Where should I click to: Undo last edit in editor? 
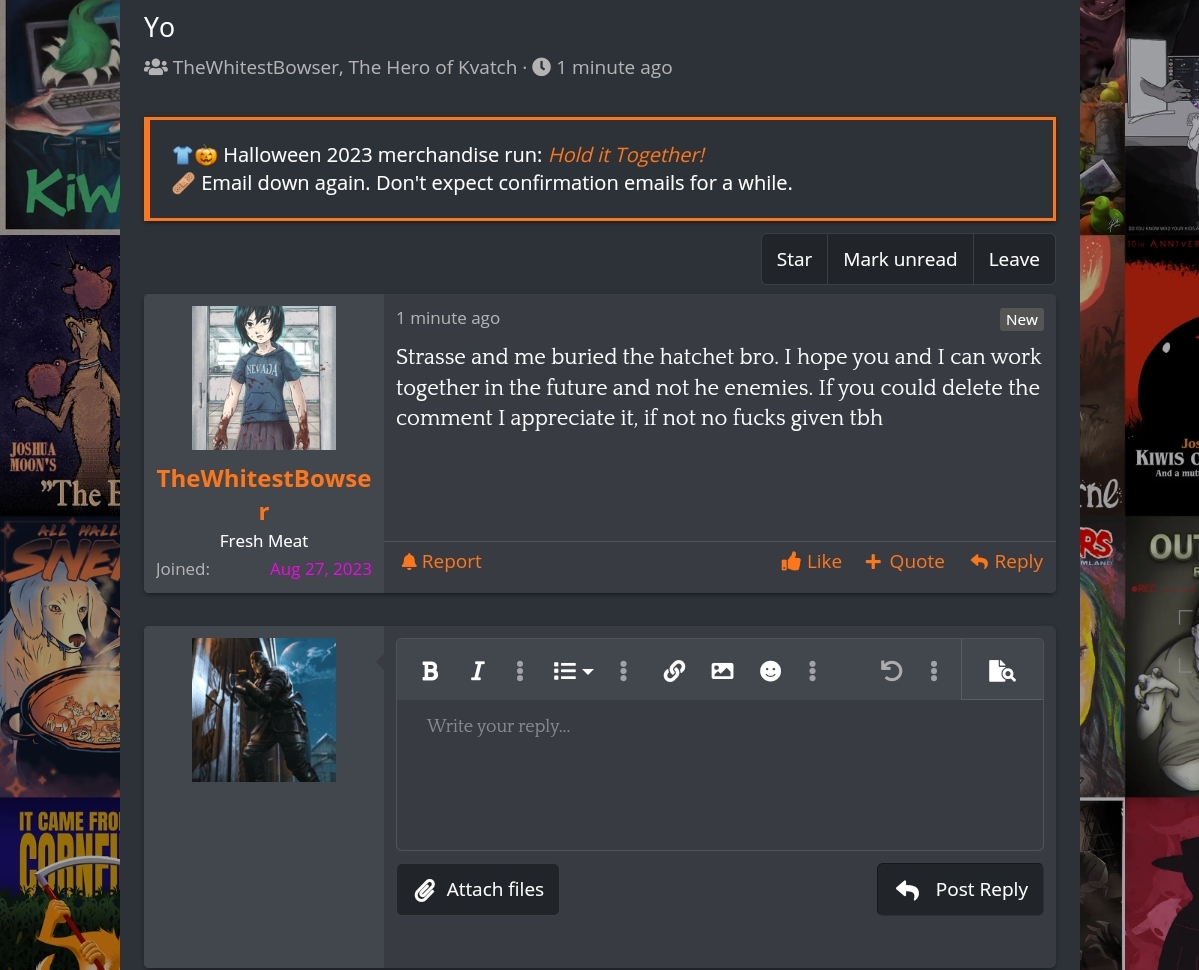pyautogui.click(x=891, y=671)
